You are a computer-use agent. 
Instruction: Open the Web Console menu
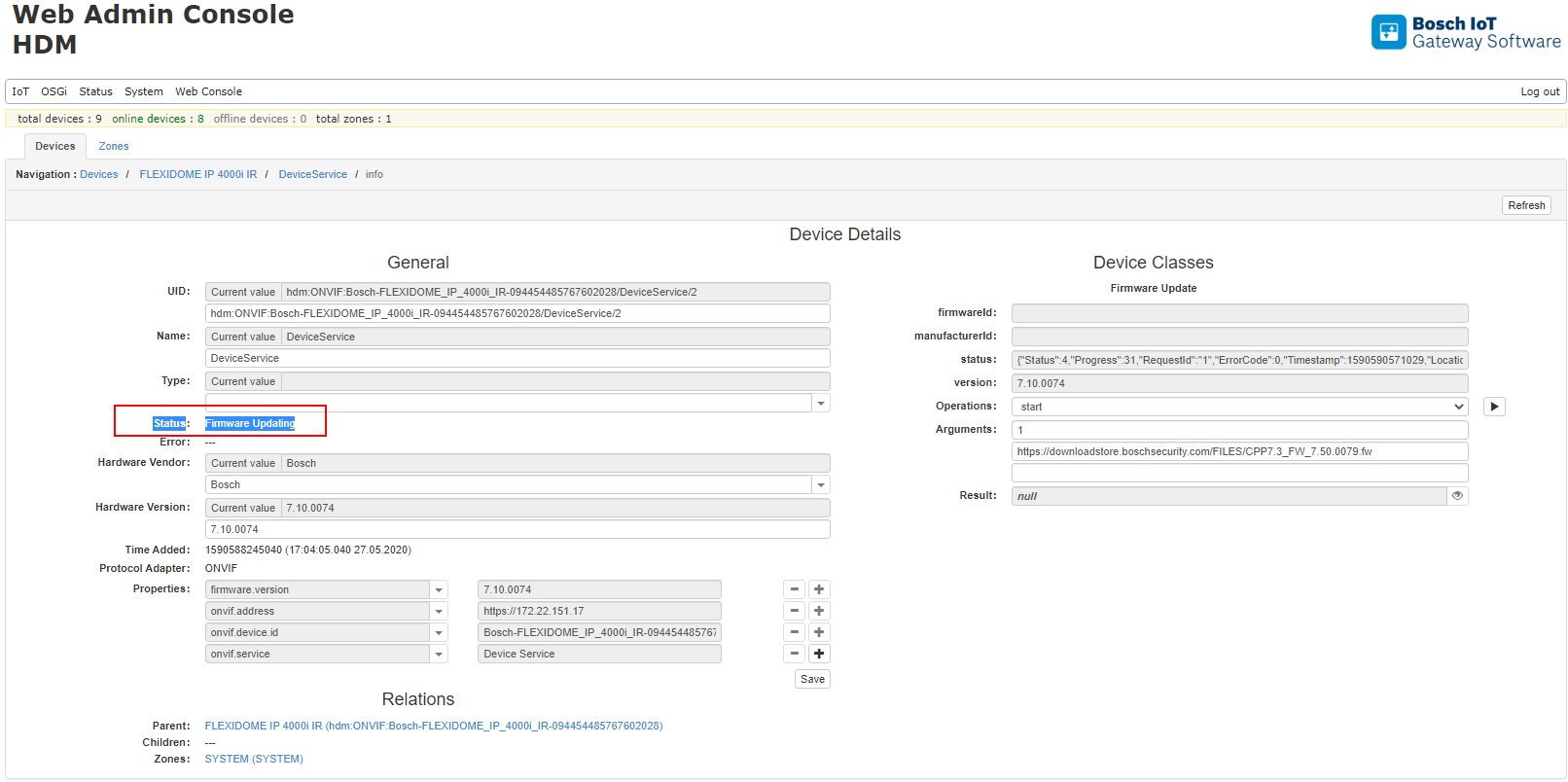coord(208,91)
